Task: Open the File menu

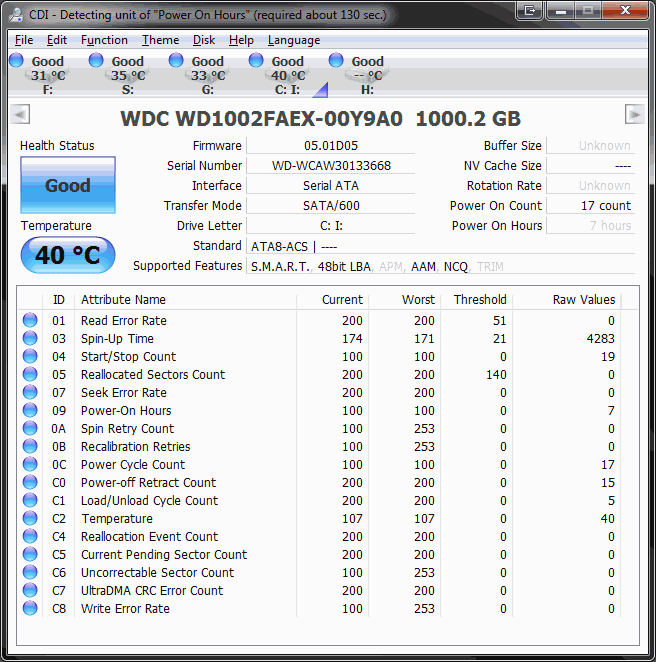Action: click(24, 40)
